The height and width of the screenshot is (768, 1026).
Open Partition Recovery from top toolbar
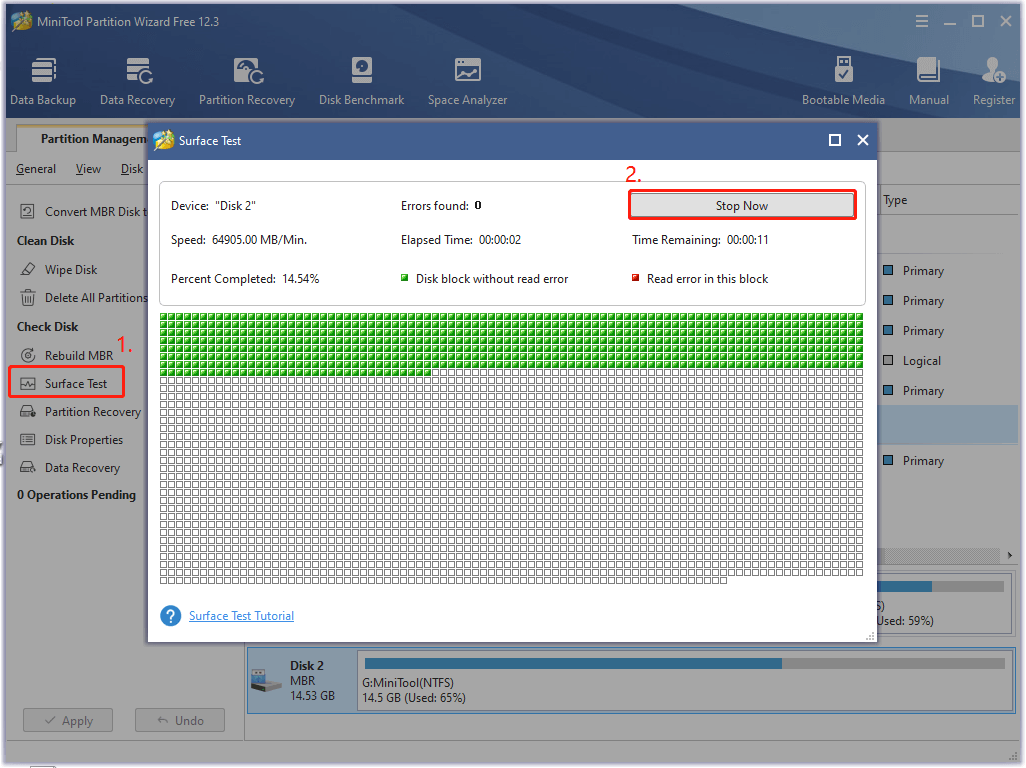point(247,81)
